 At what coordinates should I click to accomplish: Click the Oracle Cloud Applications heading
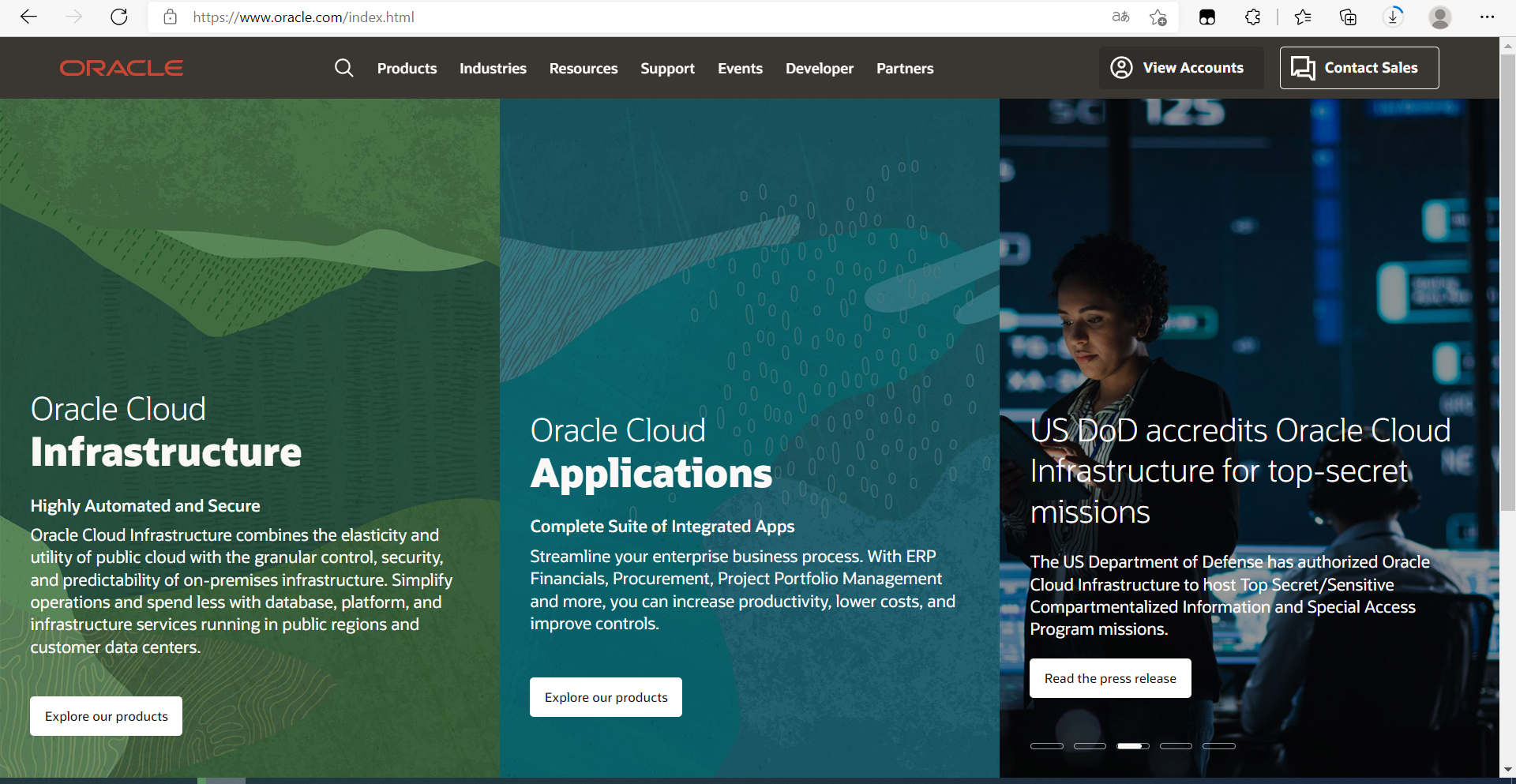[x=651, y=453]
